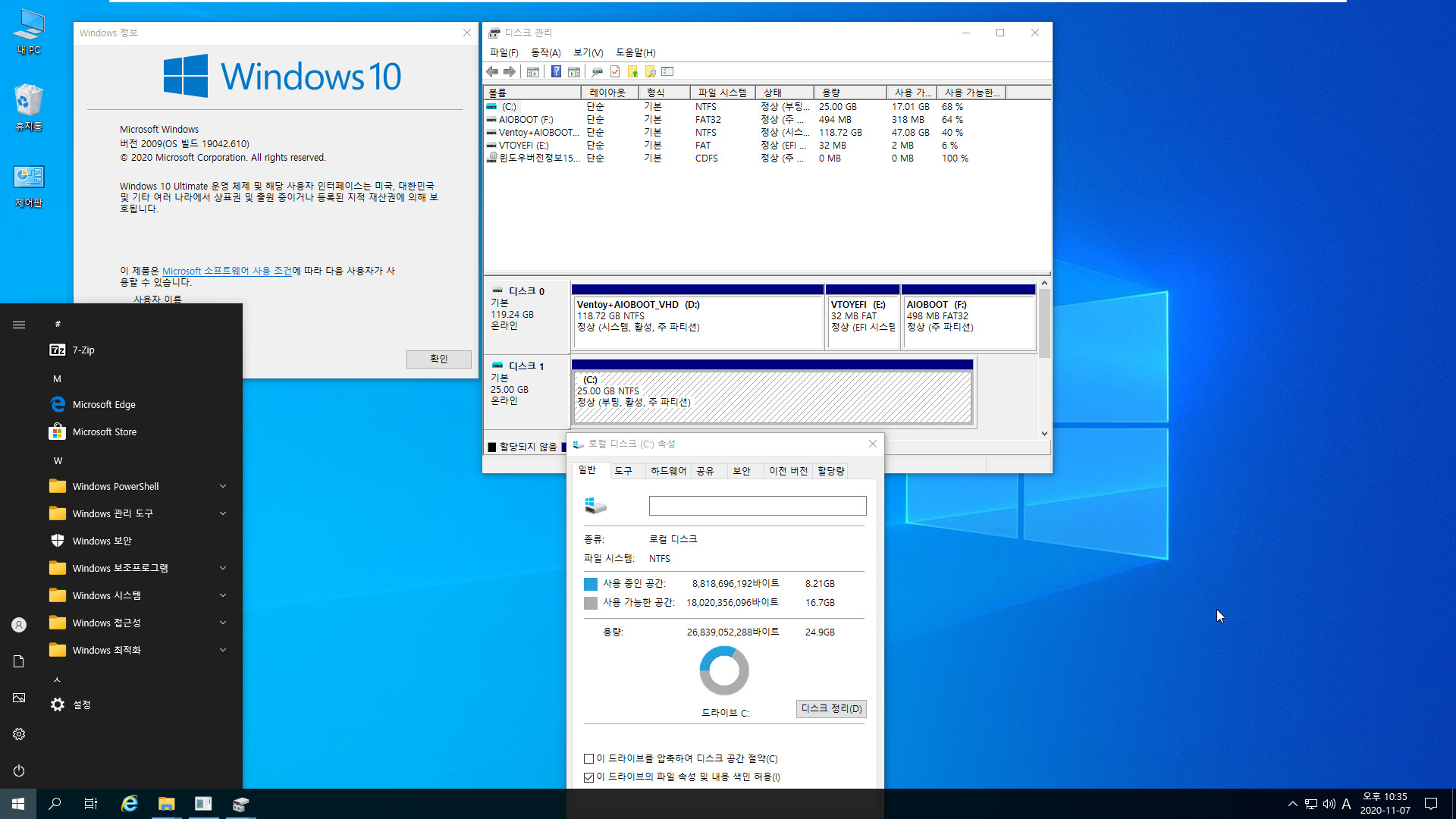Click the taskbar clock and date
Image resolution: width=1456 pixels, height=819 pixels.
click(1385, 804)
